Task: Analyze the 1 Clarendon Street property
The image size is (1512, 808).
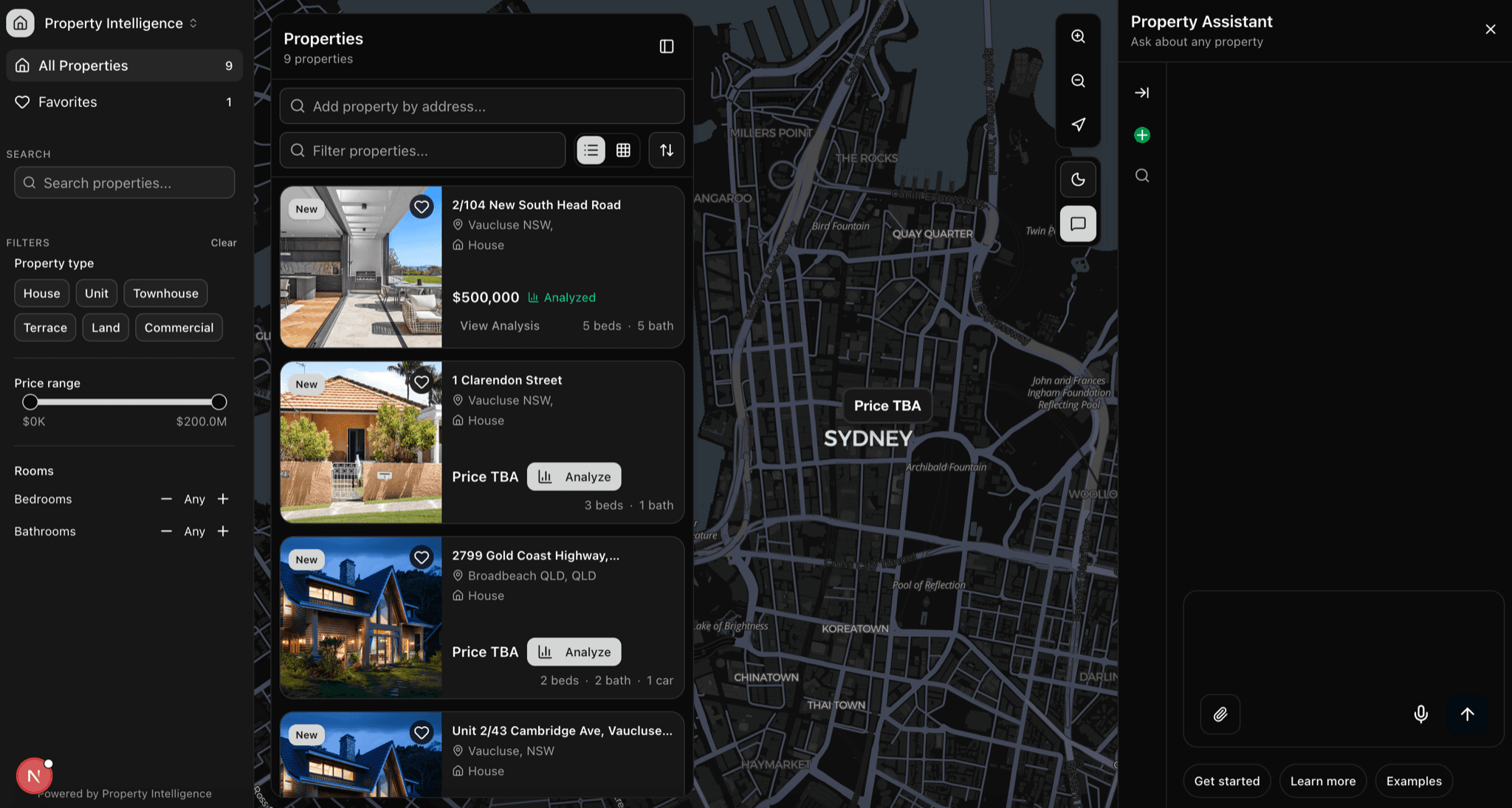Action: (x=574, y=476)
